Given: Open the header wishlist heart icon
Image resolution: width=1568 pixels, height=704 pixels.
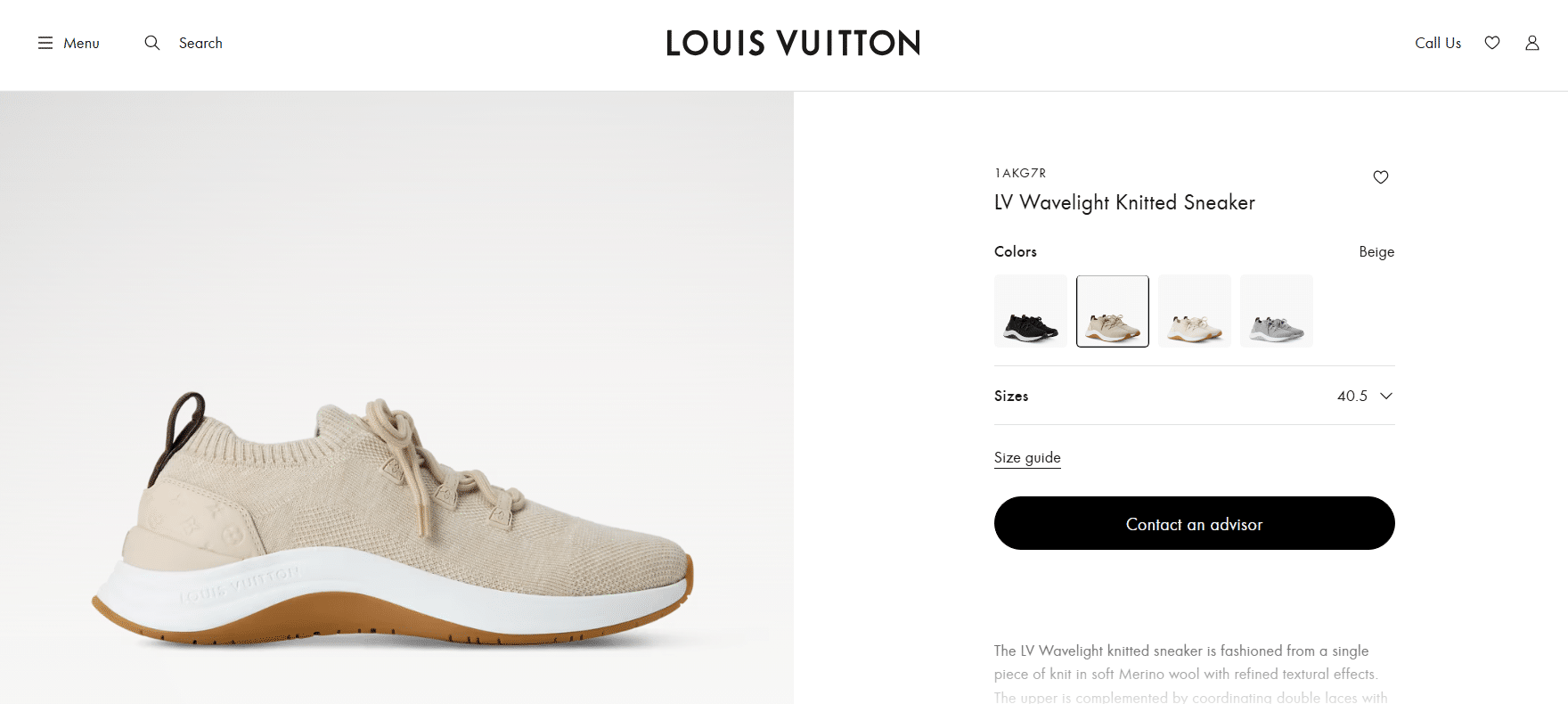Looking at the screenshot, I should coord(1492,43).
